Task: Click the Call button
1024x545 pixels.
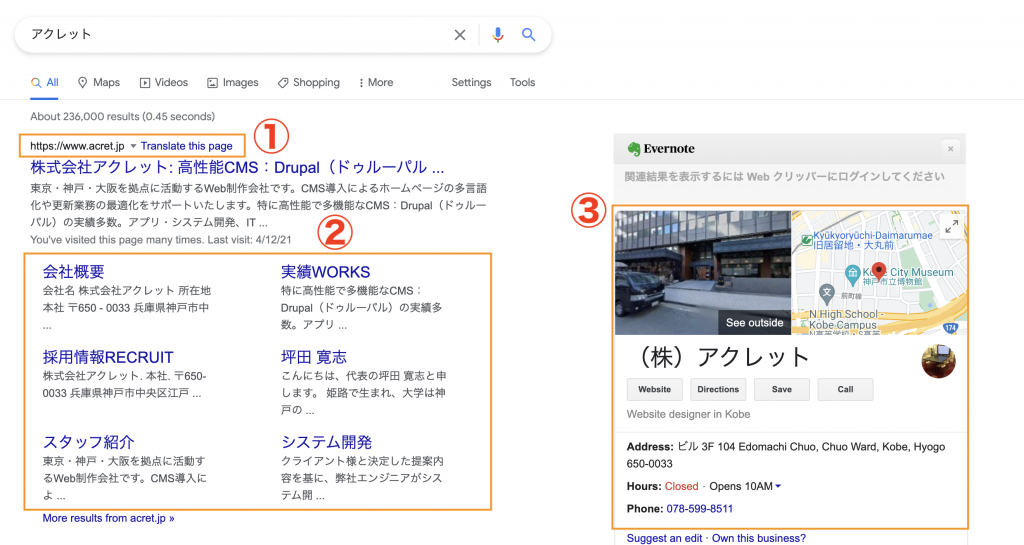Action: [845, 390]
